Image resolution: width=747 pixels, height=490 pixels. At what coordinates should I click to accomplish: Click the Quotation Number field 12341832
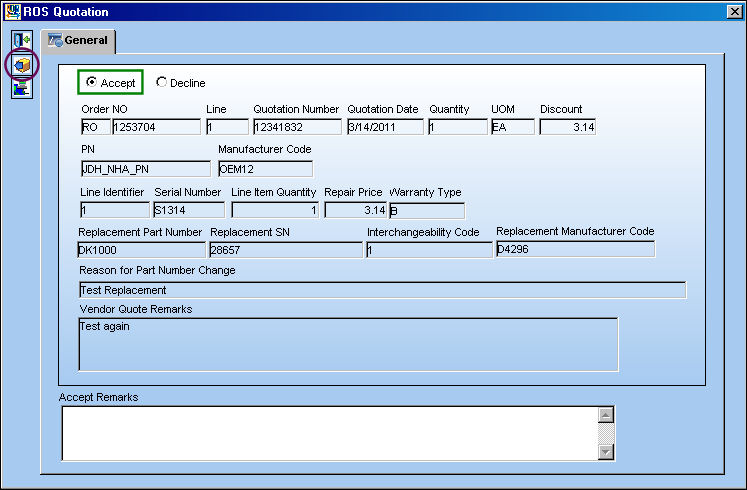[297, 127]
